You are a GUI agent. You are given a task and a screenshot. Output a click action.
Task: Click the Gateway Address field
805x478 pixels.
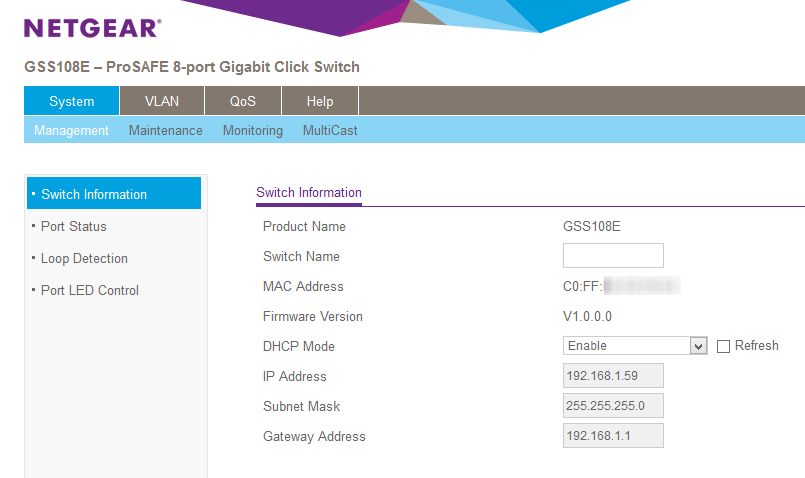(613, 436)
